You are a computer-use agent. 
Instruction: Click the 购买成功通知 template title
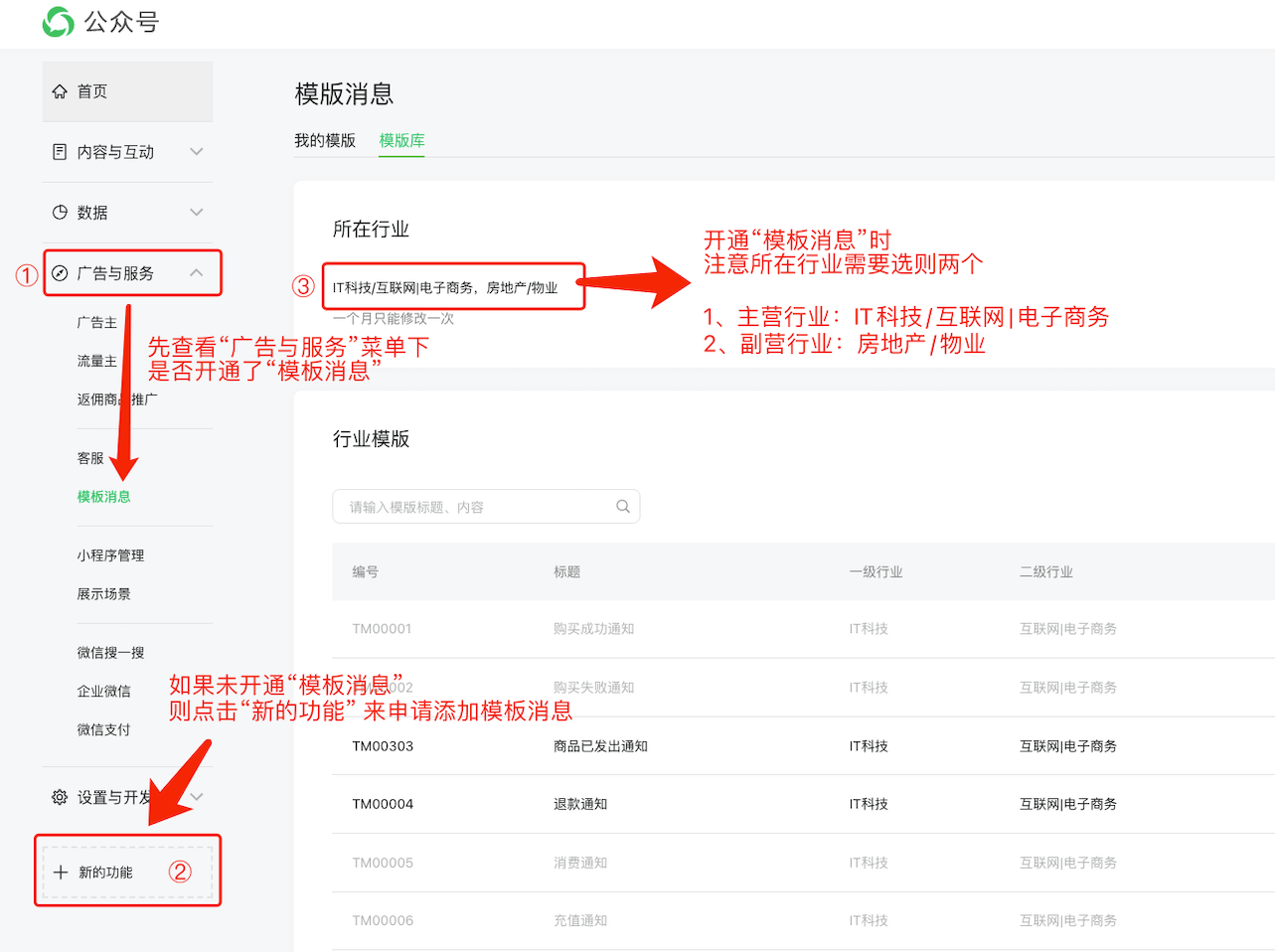click(594, 629)
